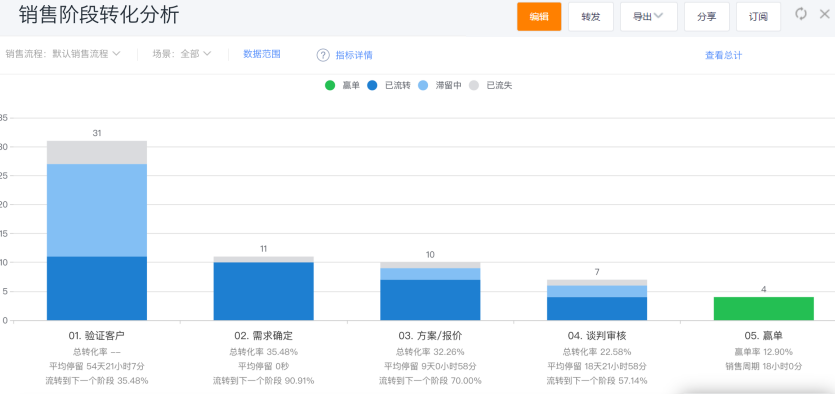Screen dimensions: 835x394
Task: Click the value label 4 above green bar
Action: click(x=764, y=290)
